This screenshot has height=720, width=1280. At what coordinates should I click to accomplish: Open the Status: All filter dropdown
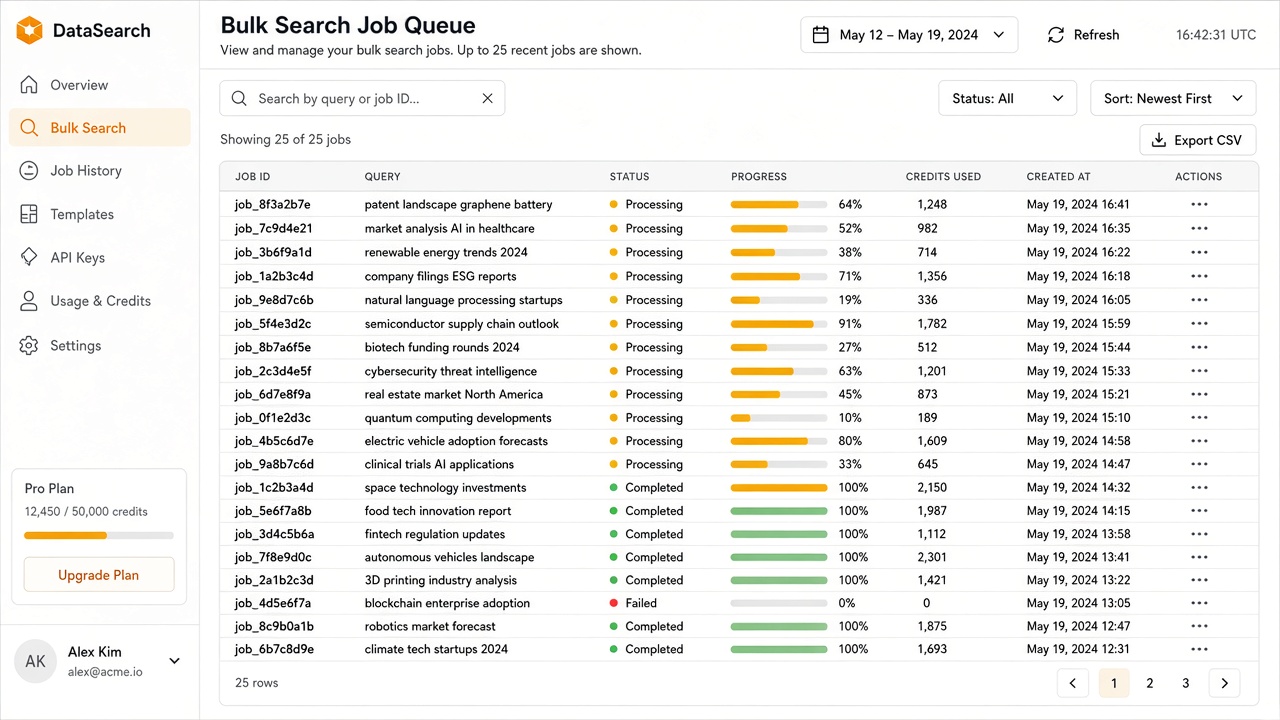[1007, 98]
